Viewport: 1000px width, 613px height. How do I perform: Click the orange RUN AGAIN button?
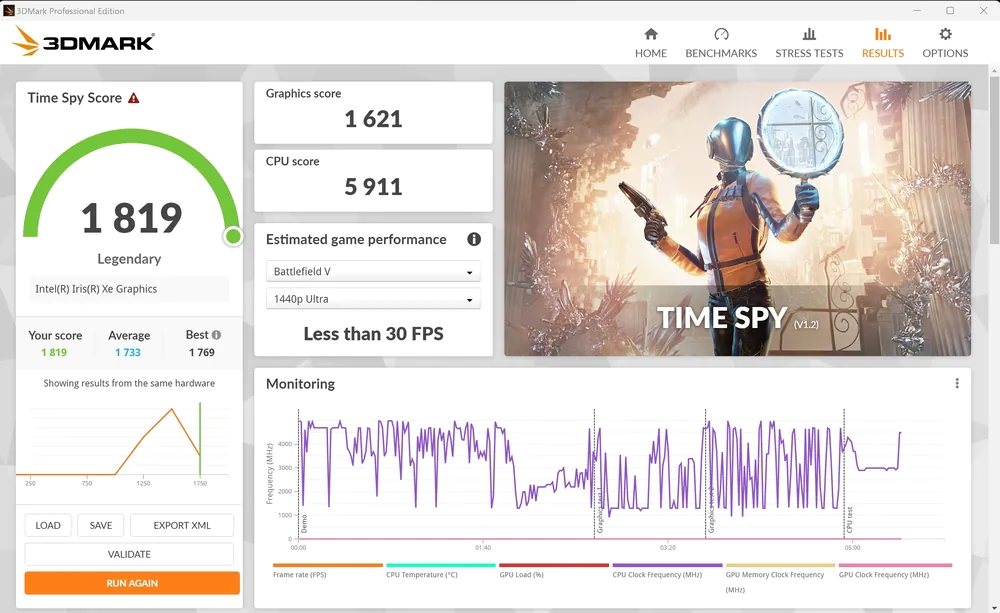[x=132, y=583]
